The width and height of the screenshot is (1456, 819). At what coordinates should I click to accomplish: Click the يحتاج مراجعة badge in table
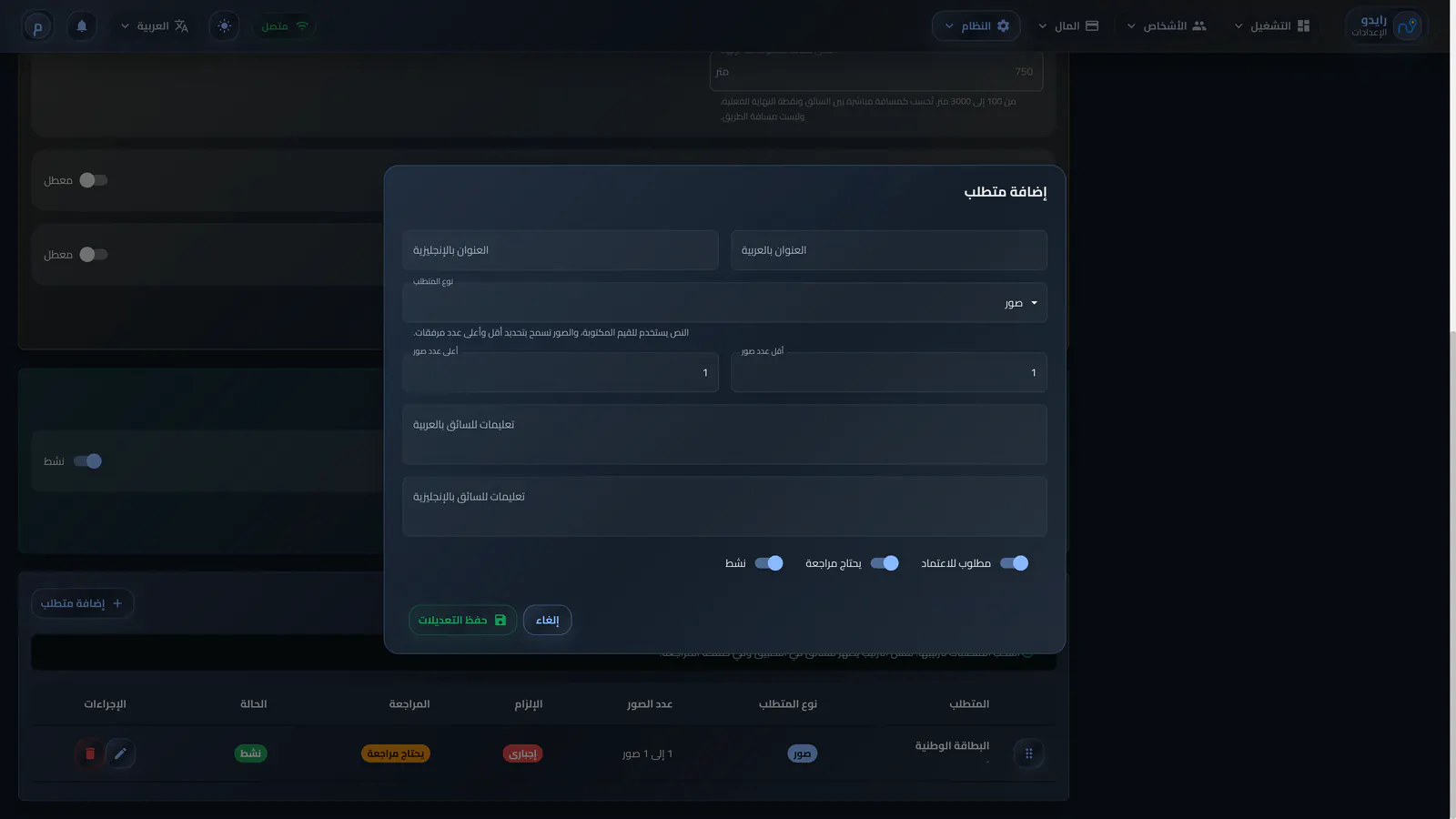click(396, 753)
